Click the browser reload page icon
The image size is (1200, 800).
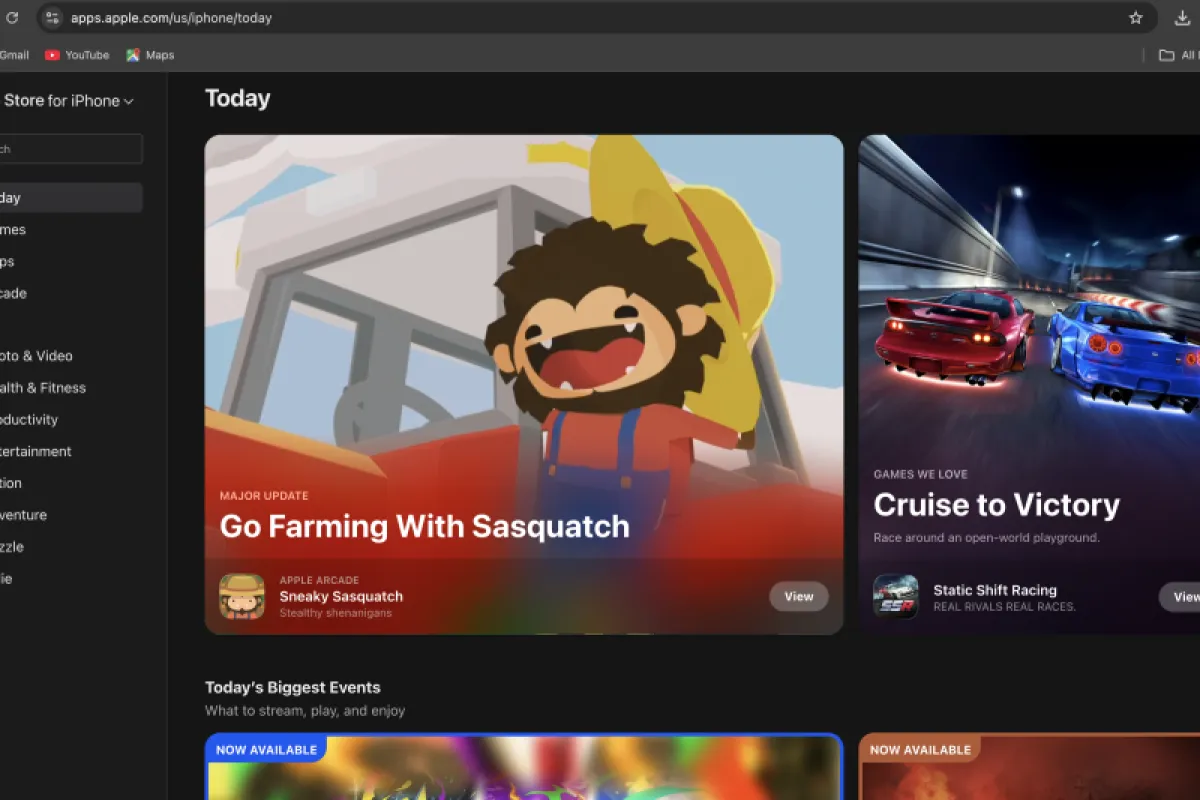(x=12, y=18)
